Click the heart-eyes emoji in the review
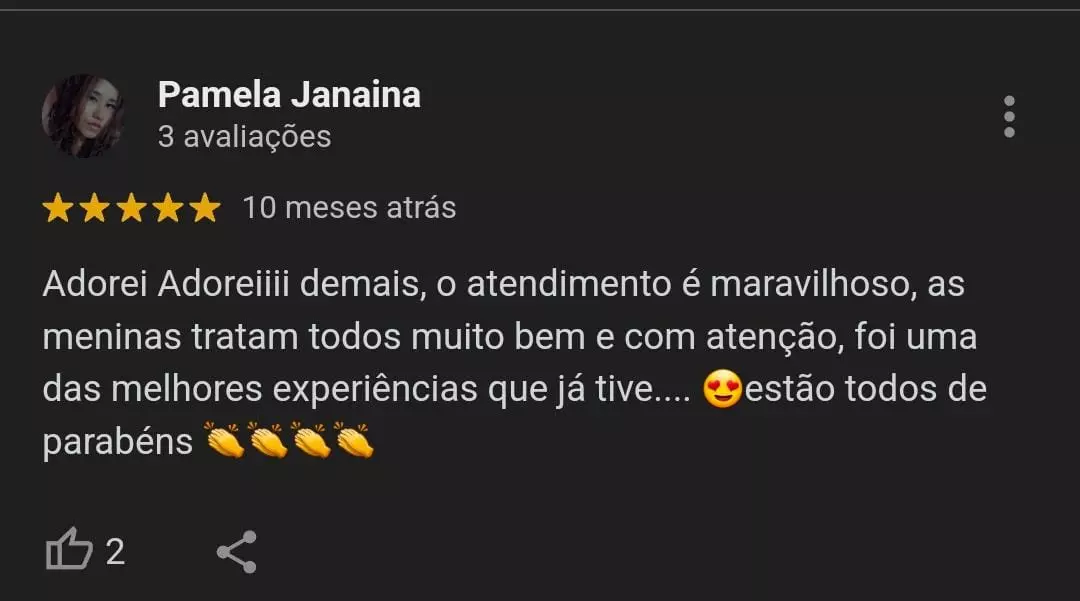Viewport: 1080px width, 601px height. pos(723,389)
